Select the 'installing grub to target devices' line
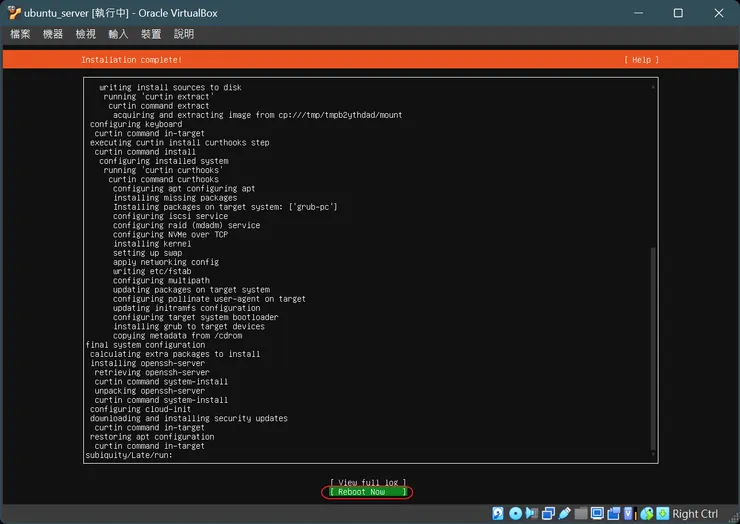This screenshot has width=740, height=524. pyautogui.click(x=189, y=327)
